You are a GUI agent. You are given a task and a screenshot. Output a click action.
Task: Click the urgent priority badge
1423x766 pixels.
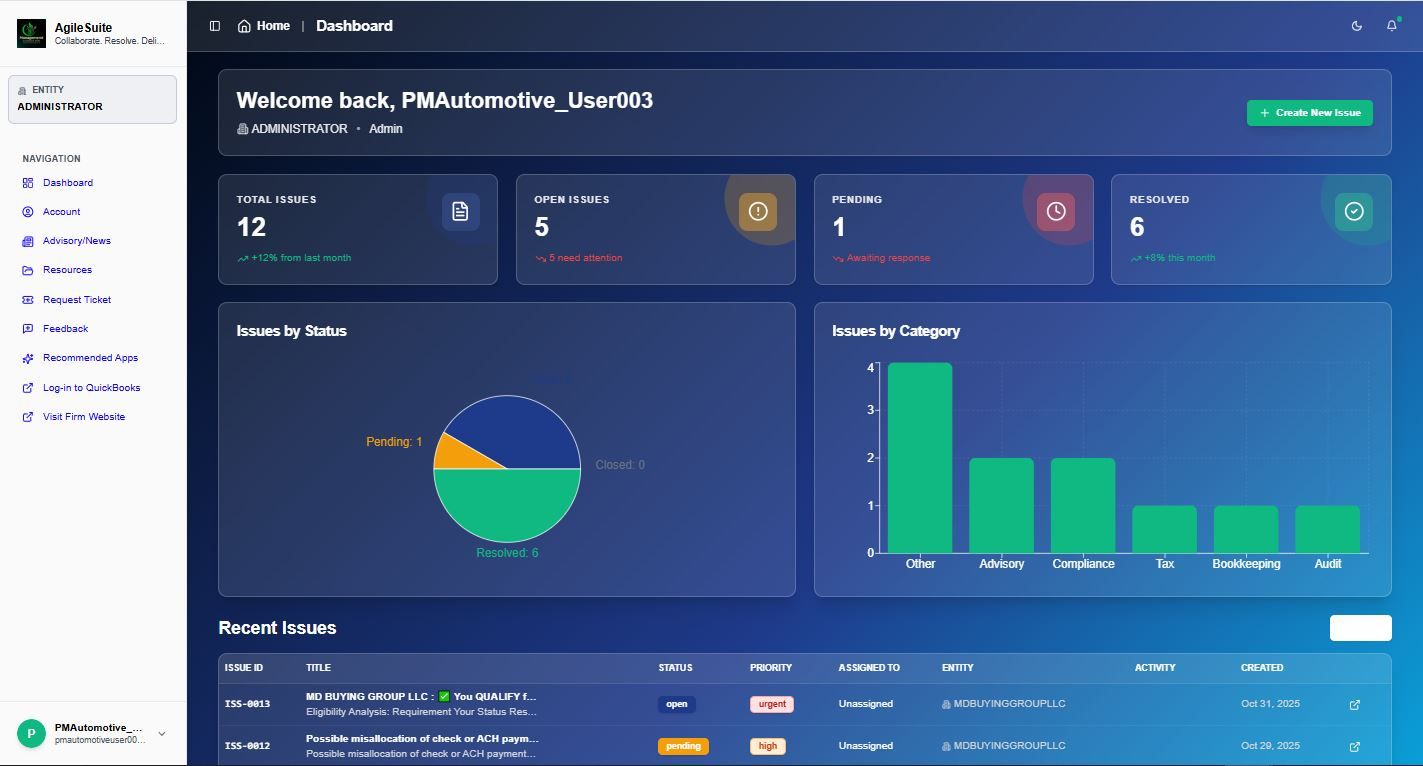[772, 704]
